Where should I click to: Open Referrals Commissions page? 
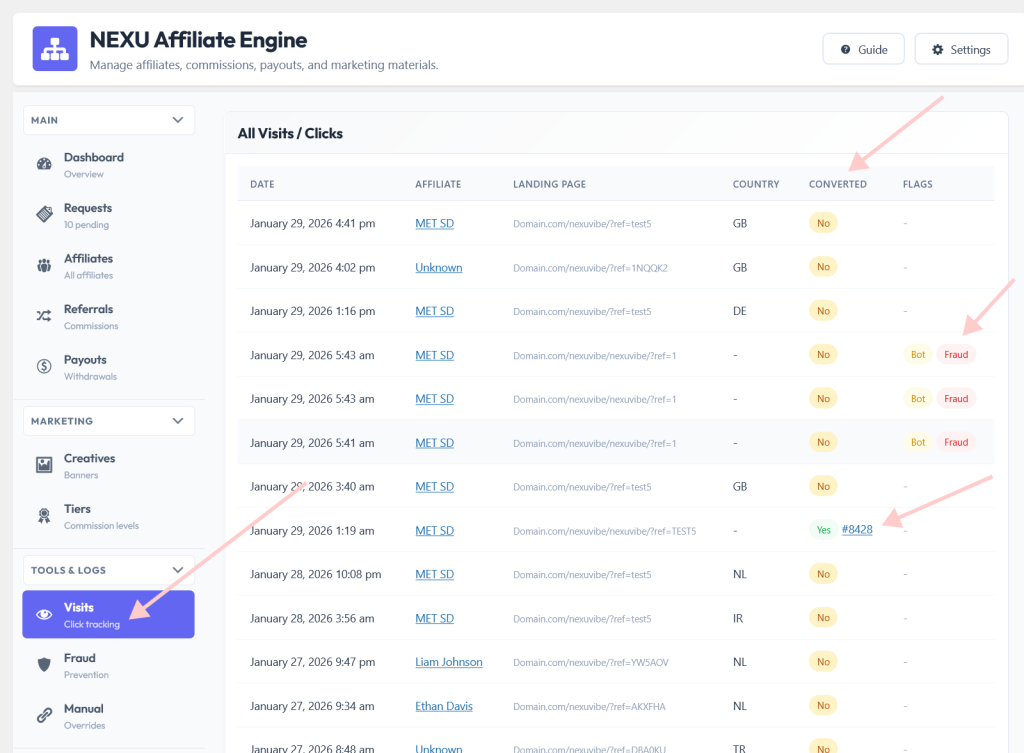(108, 316)
